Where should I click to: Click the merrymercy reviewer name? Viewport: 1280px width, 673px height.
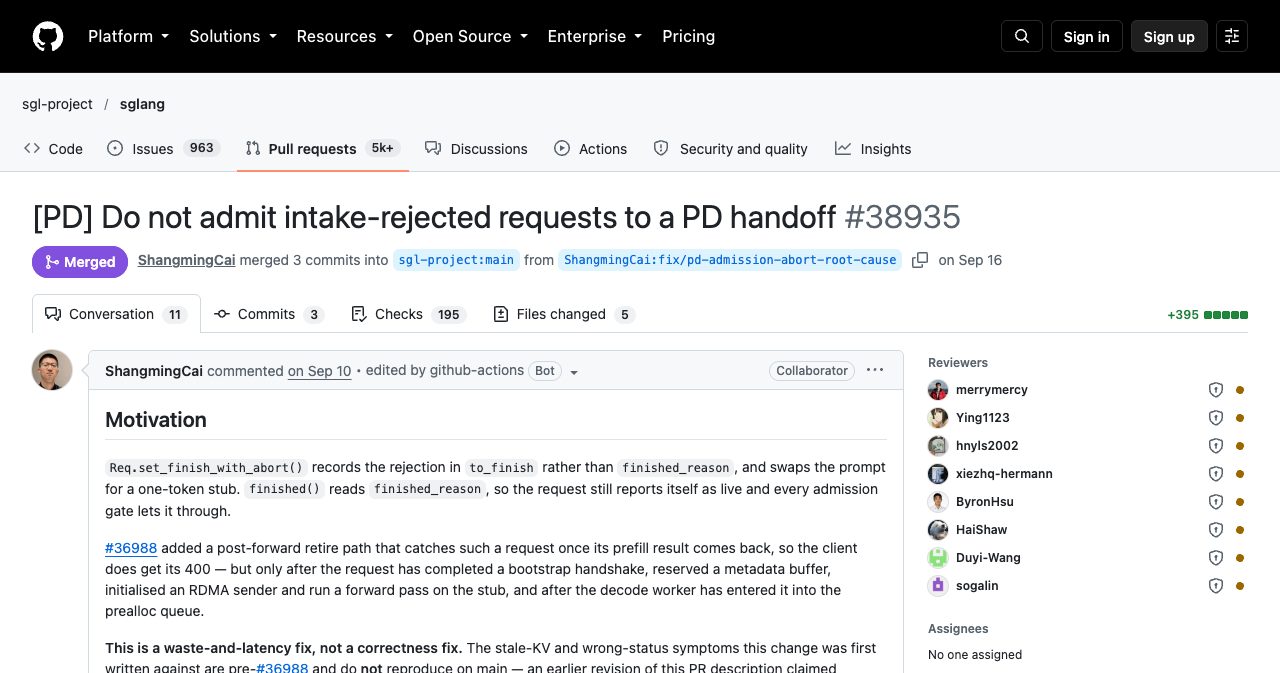coord(992,390)
